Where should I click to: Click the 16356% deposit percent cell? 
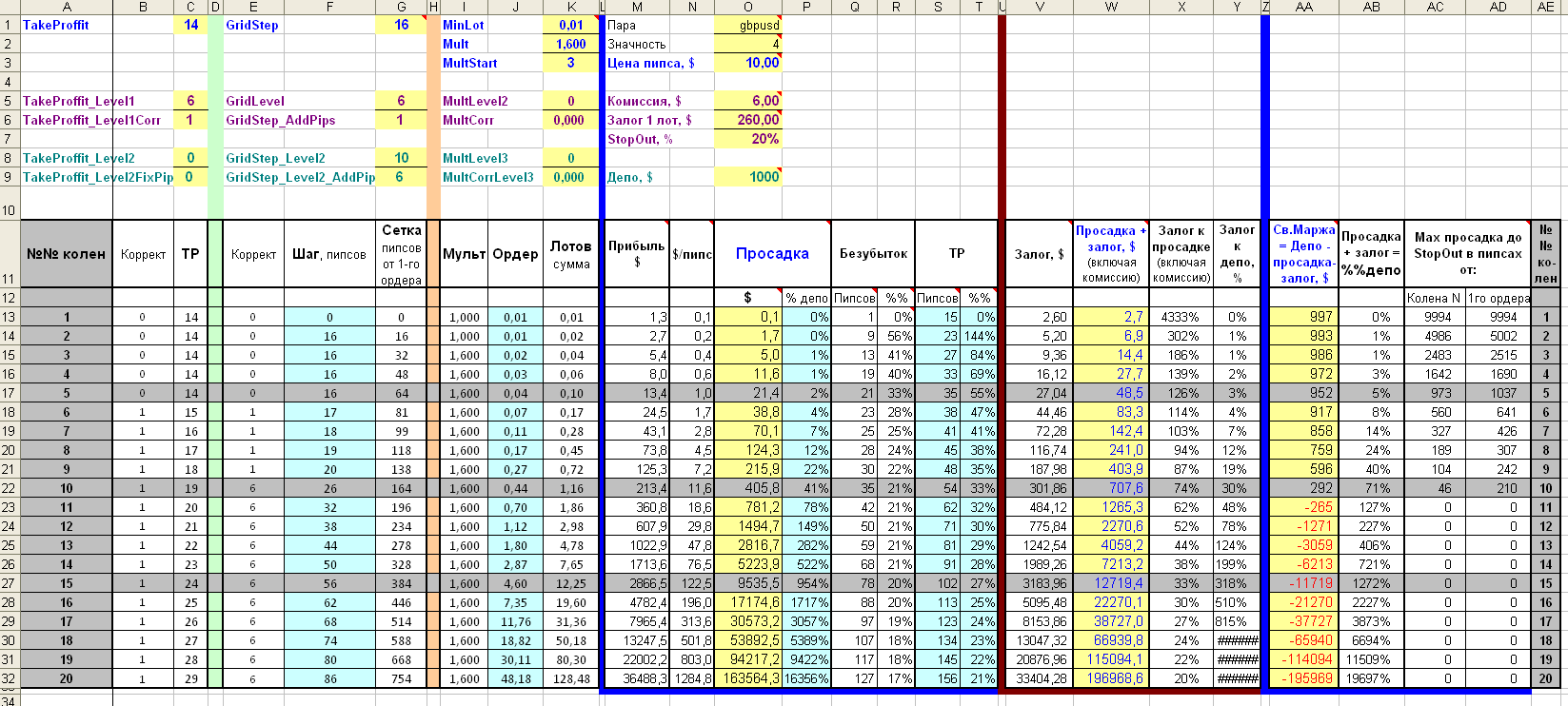[806, 678]
